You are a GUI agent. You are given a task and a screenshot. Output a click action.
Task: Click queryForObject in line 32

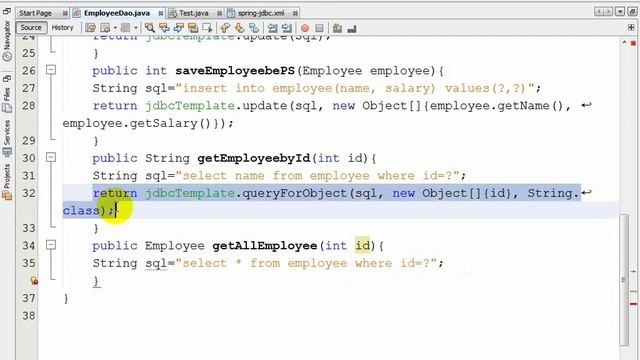(x=294, y=193)
